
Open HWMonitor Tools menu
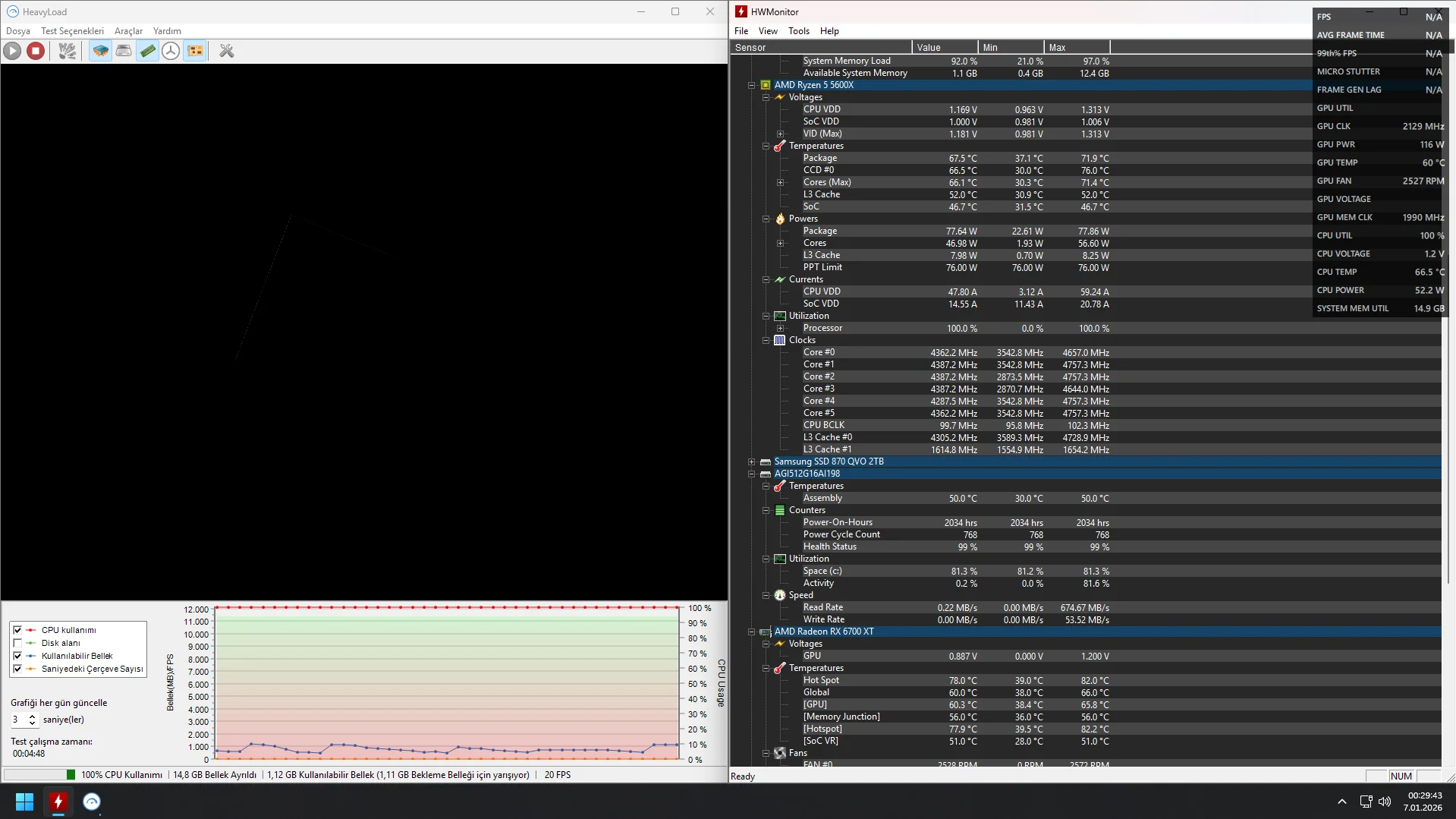click(799, 31)
